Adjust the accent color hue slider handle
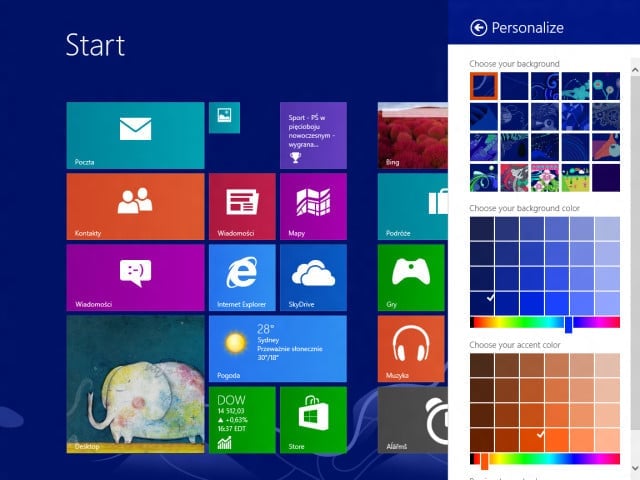Image resolution: width=640 pixels, height=480 pixels. coord(484,461)
